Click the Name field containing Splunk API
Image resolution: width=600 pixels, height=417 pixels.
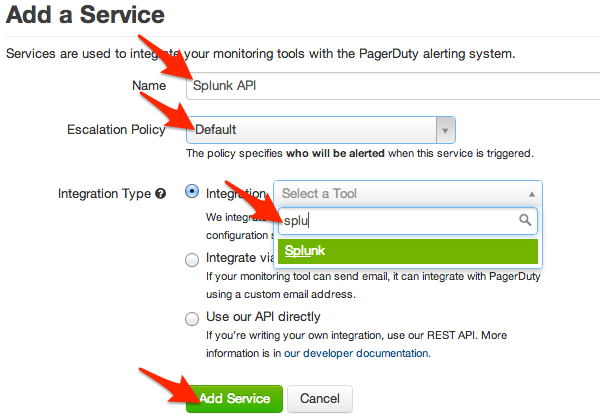click(390, 85)
